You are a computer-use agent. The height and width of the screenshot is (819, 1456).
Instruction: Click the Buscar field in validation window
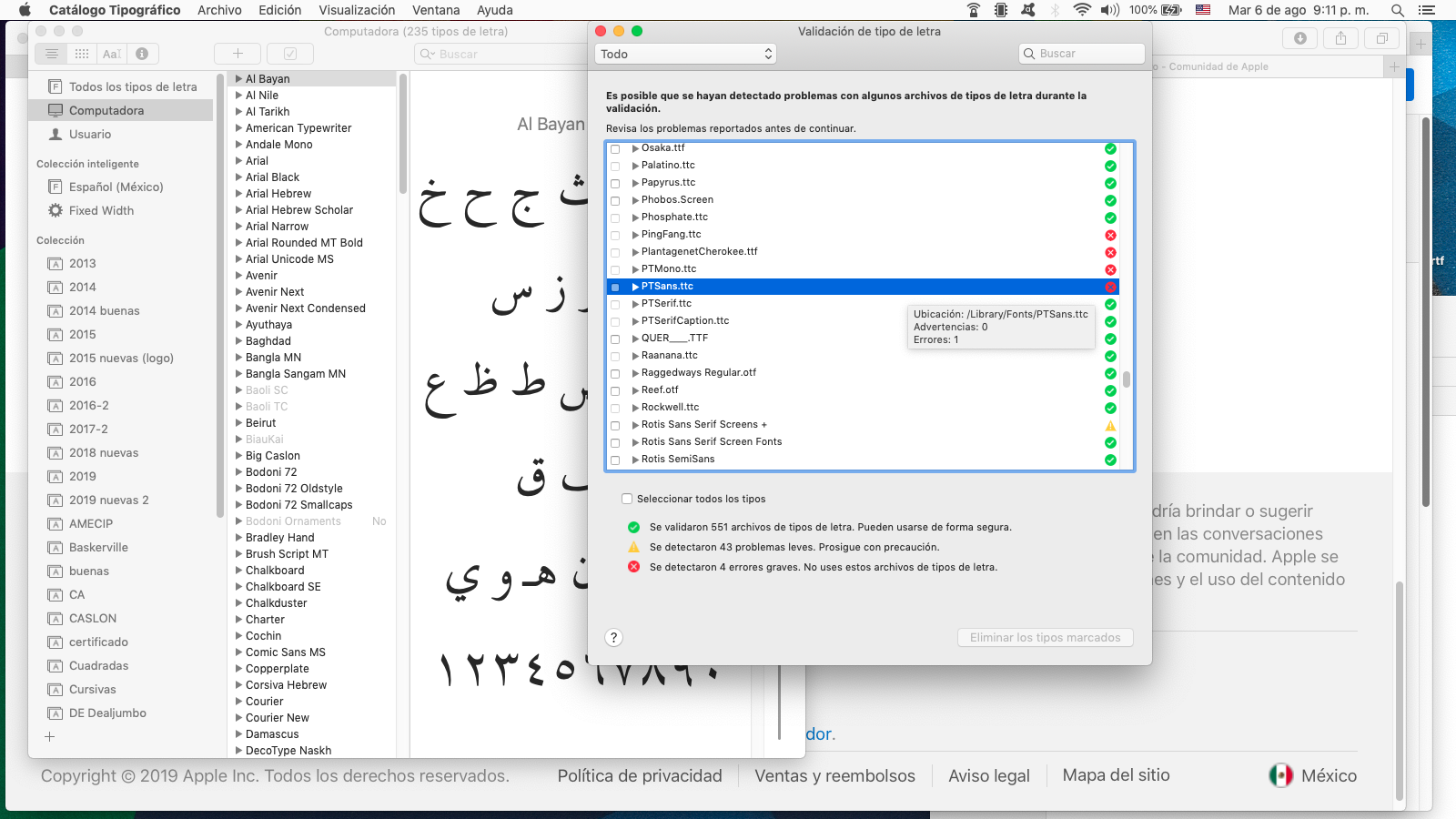click(1083, 54)
